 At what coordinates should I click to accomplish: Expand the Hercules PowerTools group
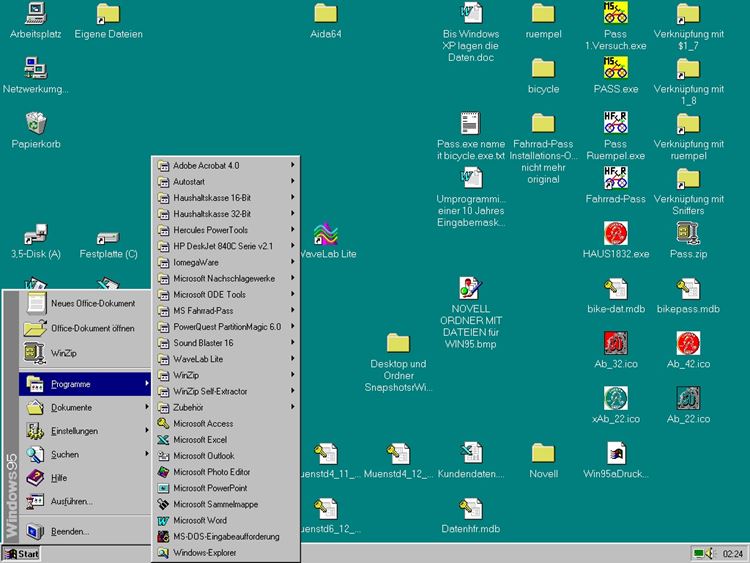(x=226, y=230)
